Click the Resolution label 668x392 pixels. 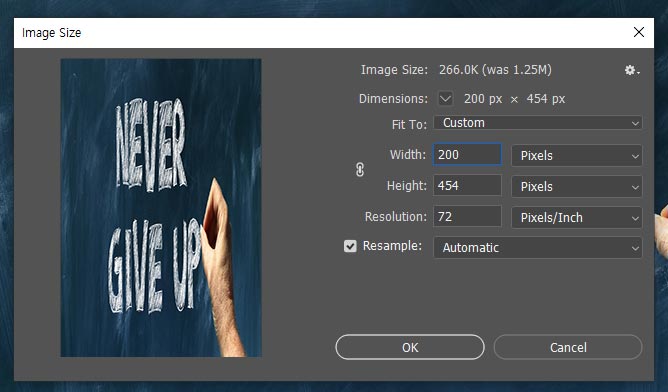coord(396,216)
